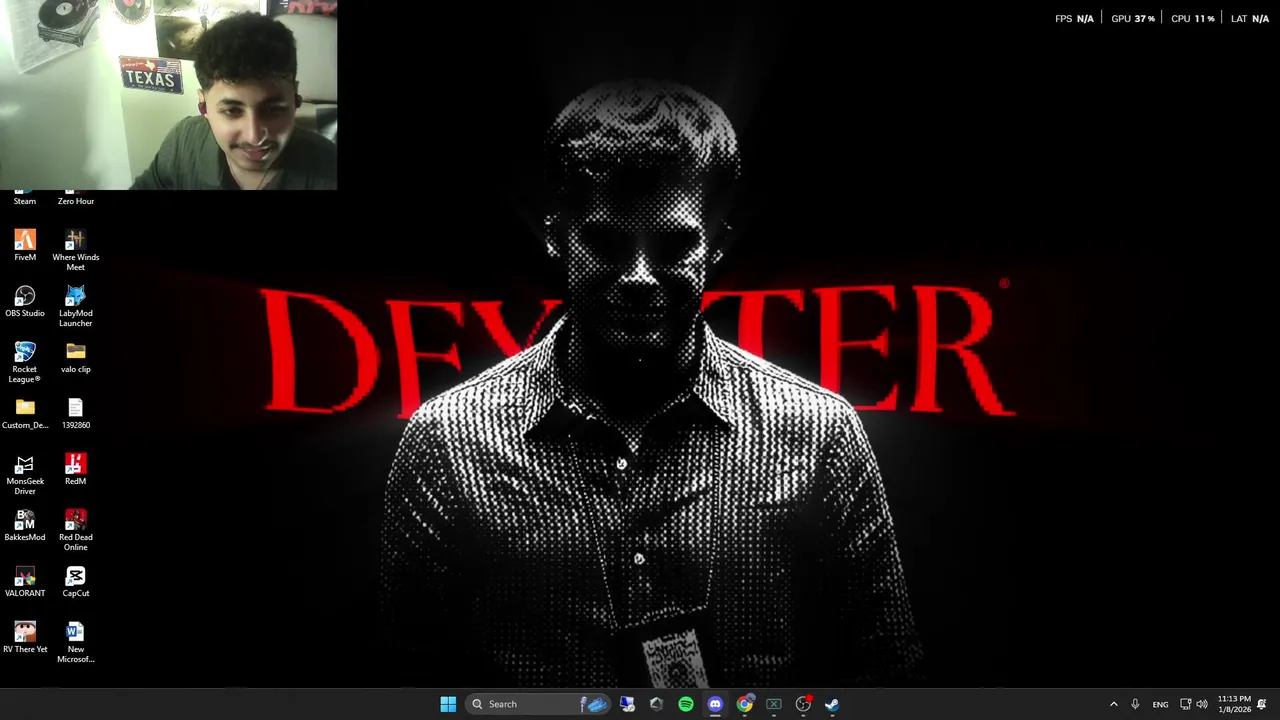
Task: Select the LabyMod Launcher icon
Action: tap(75, 306)
